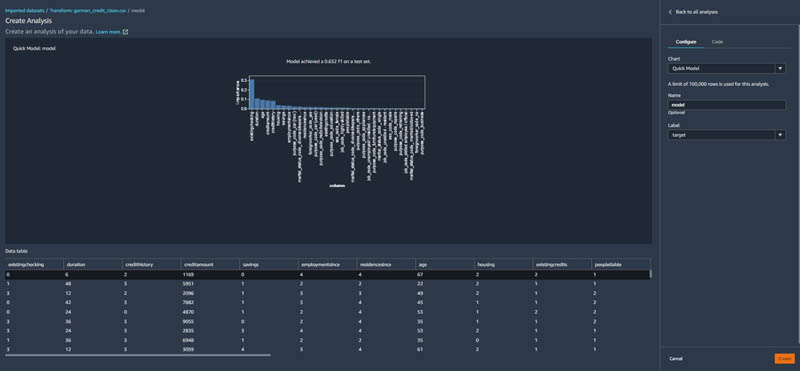Click creditamount cell 3059
The width and height of the screenshot is (800, 371).
[x=188, y=349]
